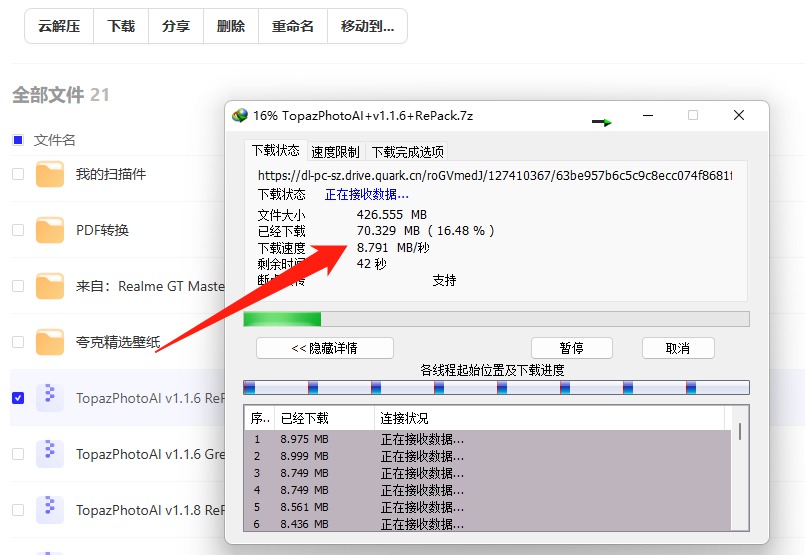Check the box for 来自：Realme GT folder
809x555 pixels.
(18, 286)
